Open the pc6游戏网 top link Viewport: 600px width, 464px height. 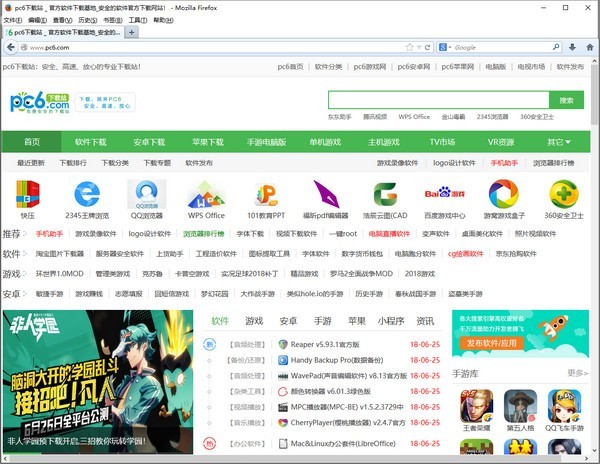370,67
